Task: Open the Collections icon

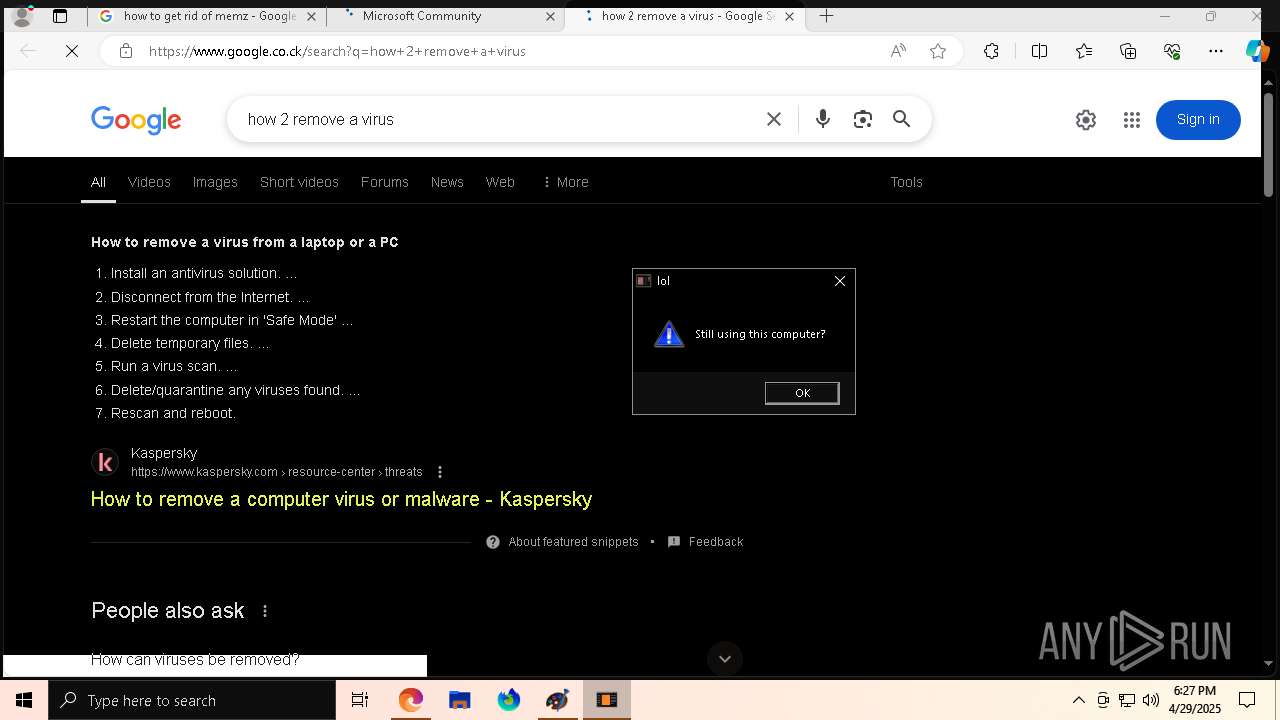Action: point(1128,51)
